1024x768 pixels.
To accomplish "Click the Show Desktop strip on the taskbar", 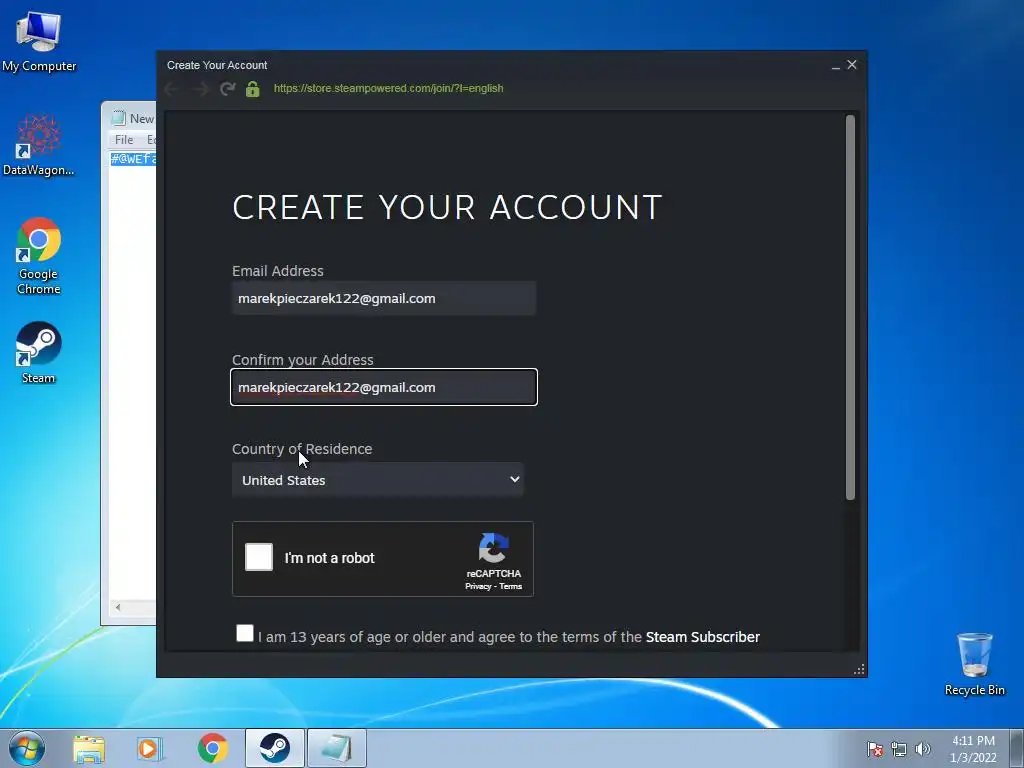I will tap(1017, 748).
